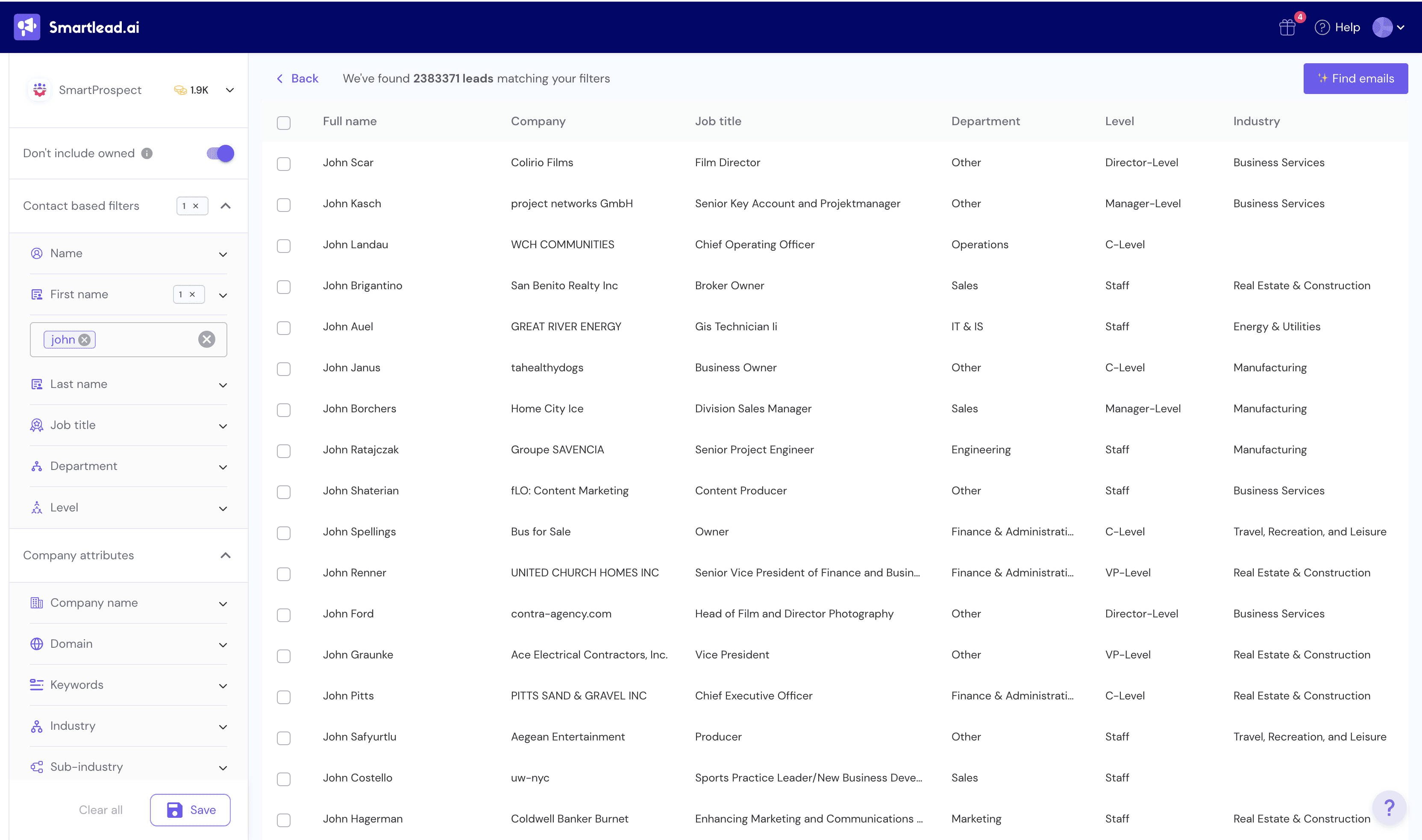Click the gift rewards icon with badge

pos(1287,26)
